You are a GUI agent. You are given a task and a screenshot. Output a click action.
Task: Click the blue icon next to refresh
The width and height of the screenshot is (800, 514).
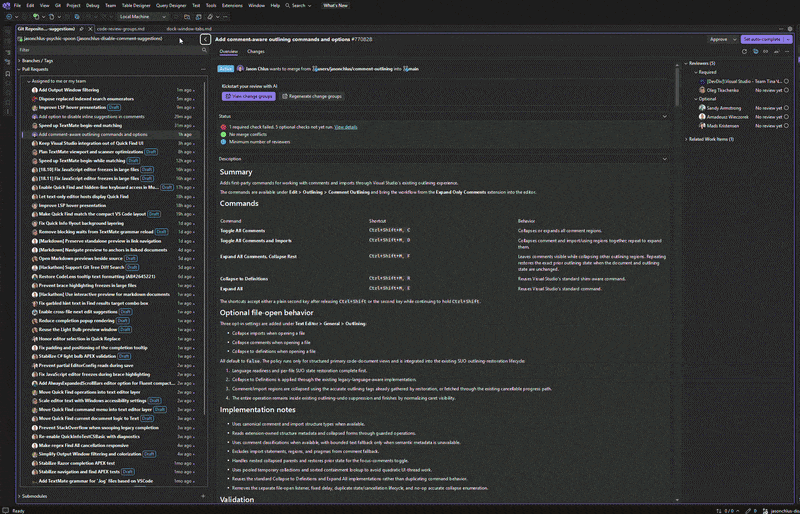click(x=755, y=52)
